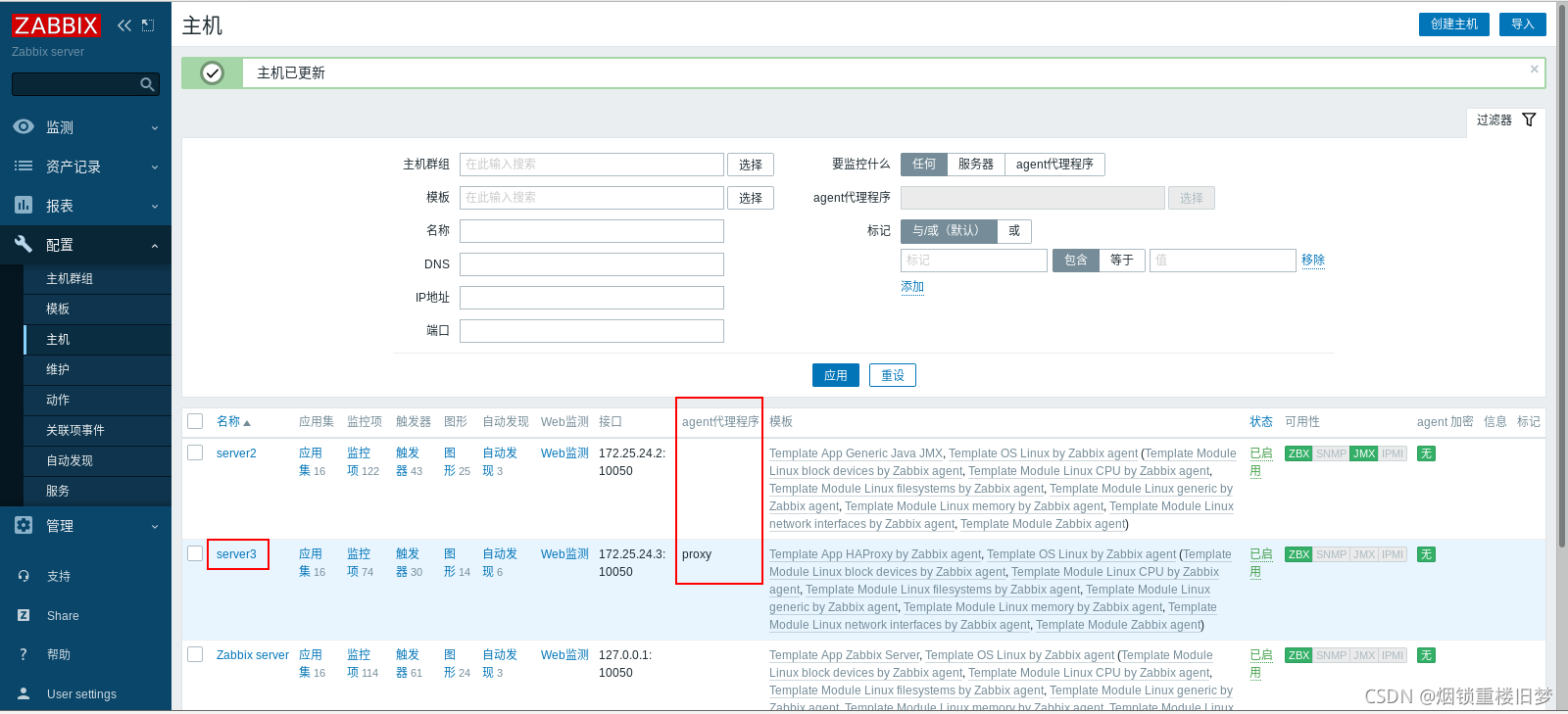
Task: Click the gear icon for 管理
Action: pos(24,525)
